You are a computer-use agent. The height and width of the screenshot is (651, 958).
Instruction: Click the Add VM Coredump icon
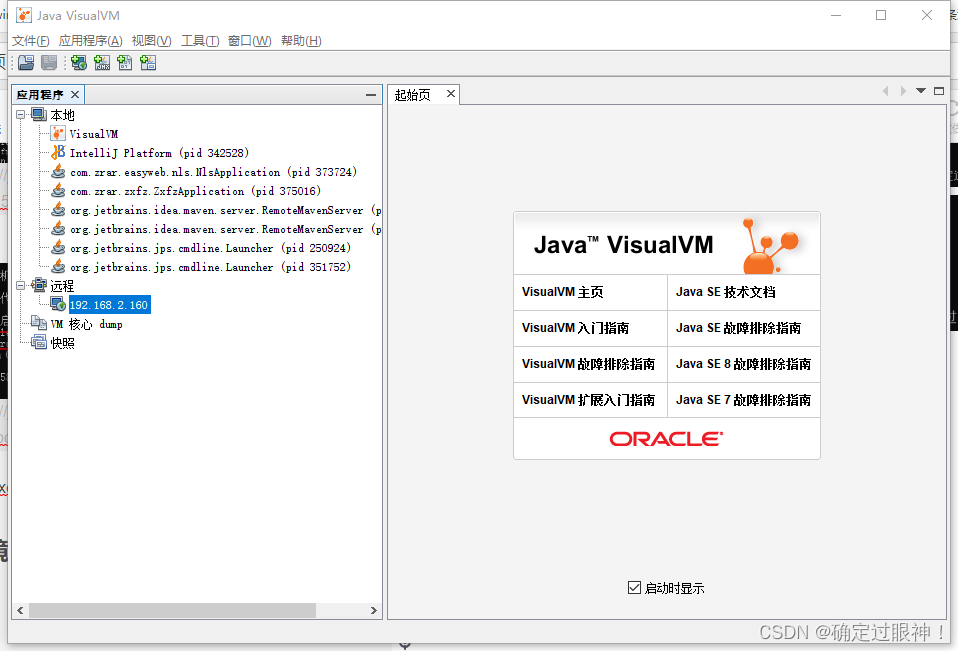pos(124,62)
